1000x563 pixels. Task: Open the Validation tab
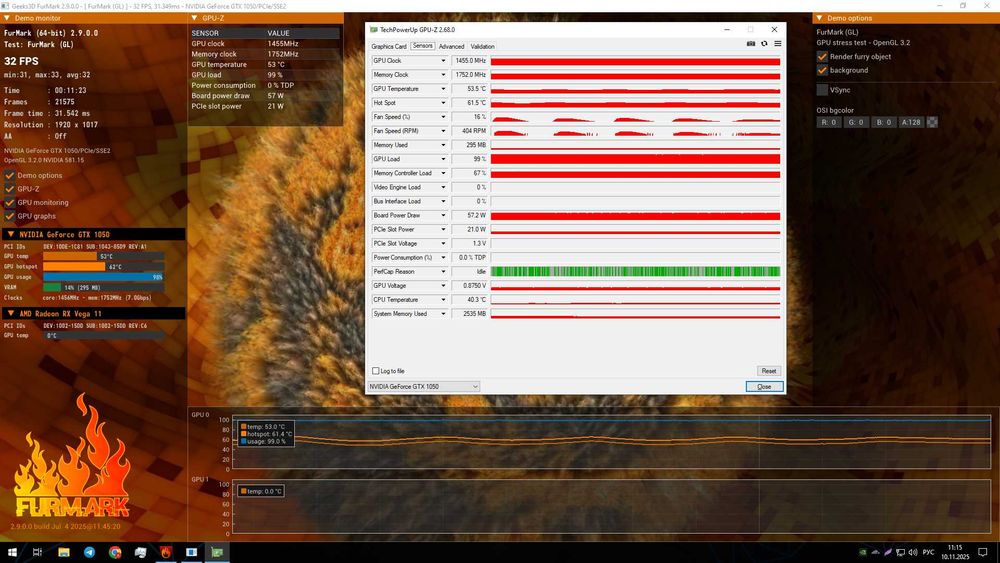point(482,47)
